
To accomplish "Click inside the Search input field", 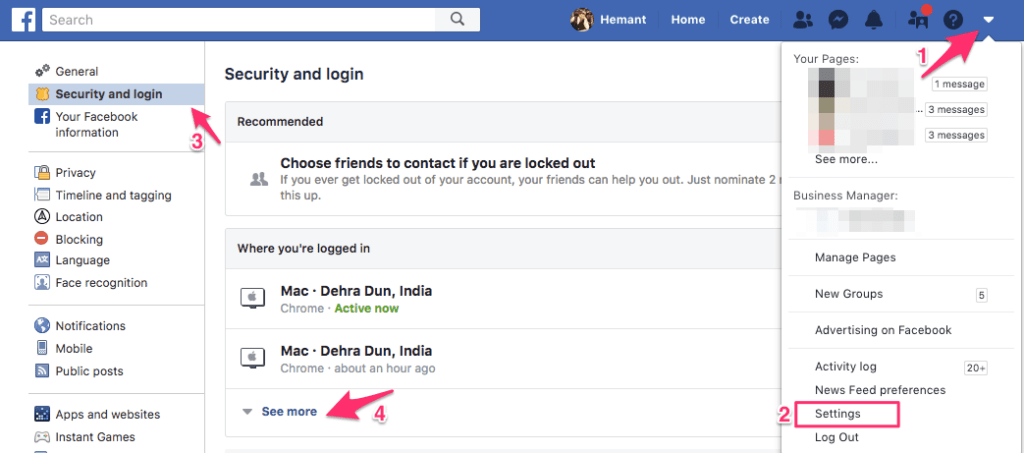I will click(239, 20).
